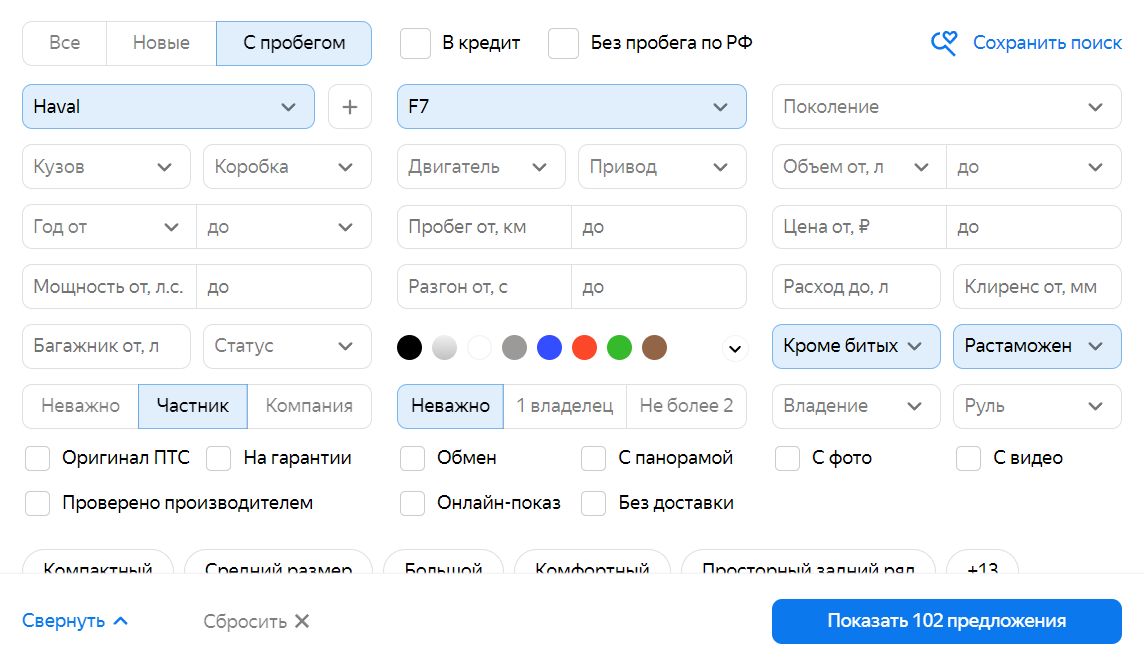Check the С фото option
Viewport: 1144px width, 658px height.
coord(787,458)
